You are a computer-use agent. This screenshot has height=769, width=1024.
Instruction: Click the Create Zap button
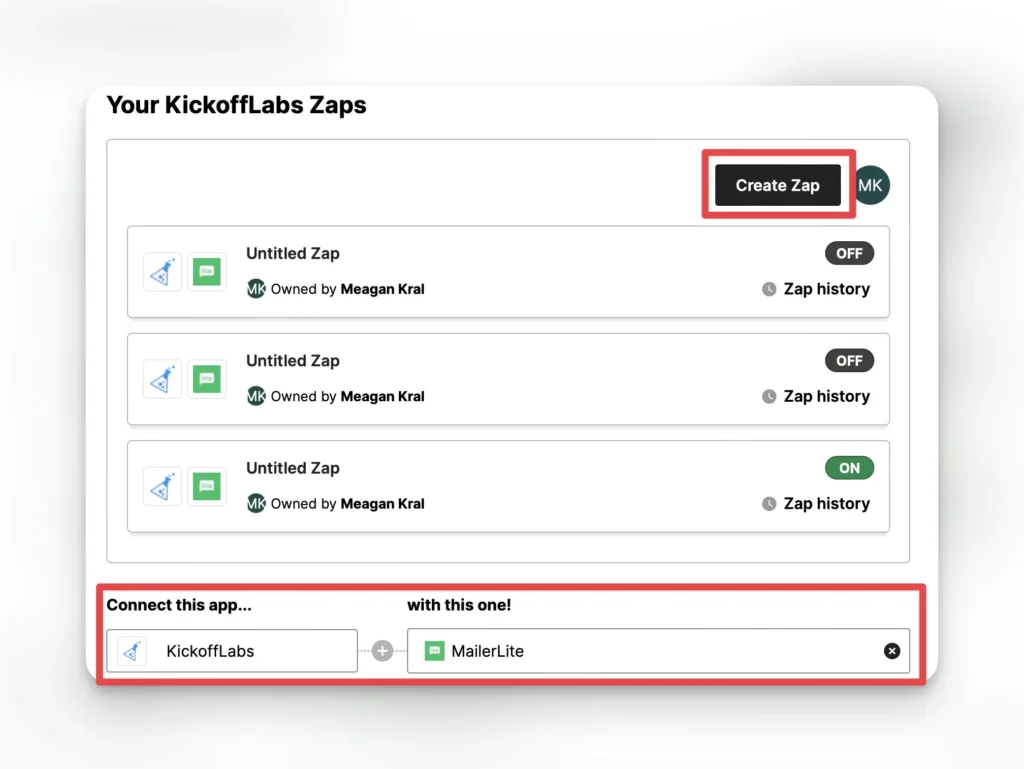pyautogui.click(x=777, y=185)
